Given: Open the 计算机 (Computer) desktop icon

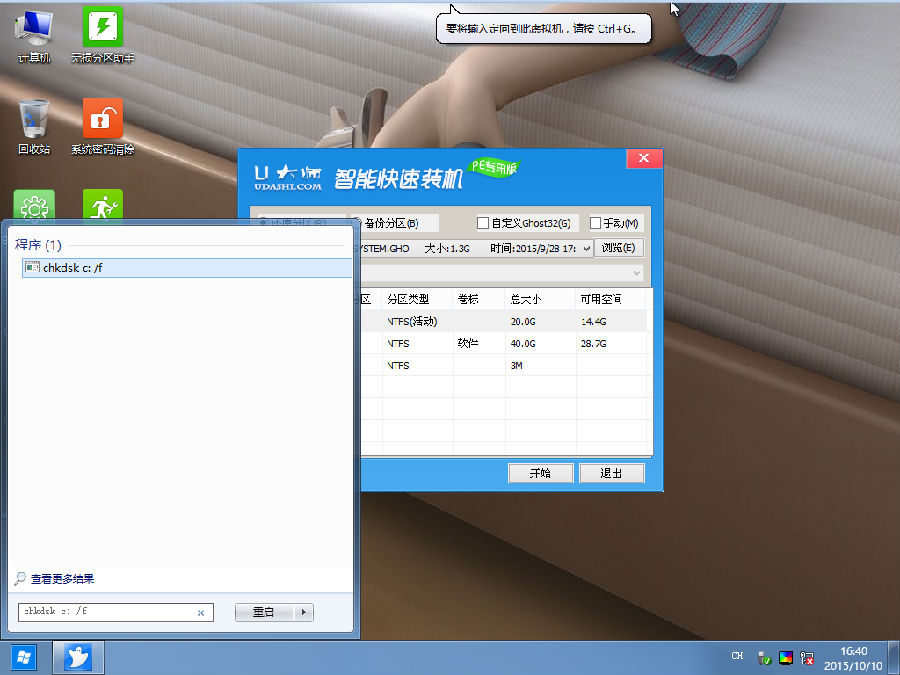Looking at the screenshot, I should [34, 34].
